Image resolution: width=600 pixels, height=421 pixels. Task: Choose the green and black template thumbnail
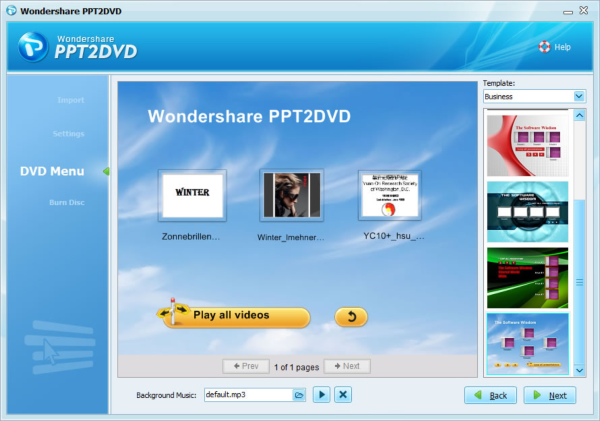click(x=528, y=278)
